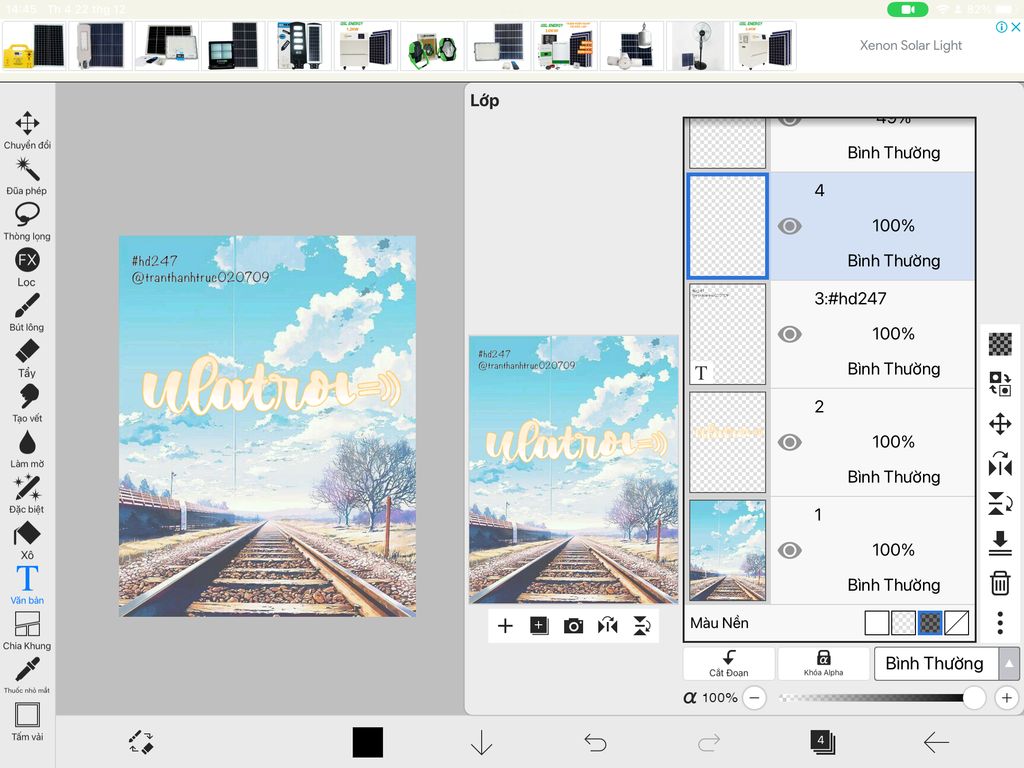1024x768 pixels.
Task: Select the Chia Khung frame divider tool
Action: (x=27, y=632)
